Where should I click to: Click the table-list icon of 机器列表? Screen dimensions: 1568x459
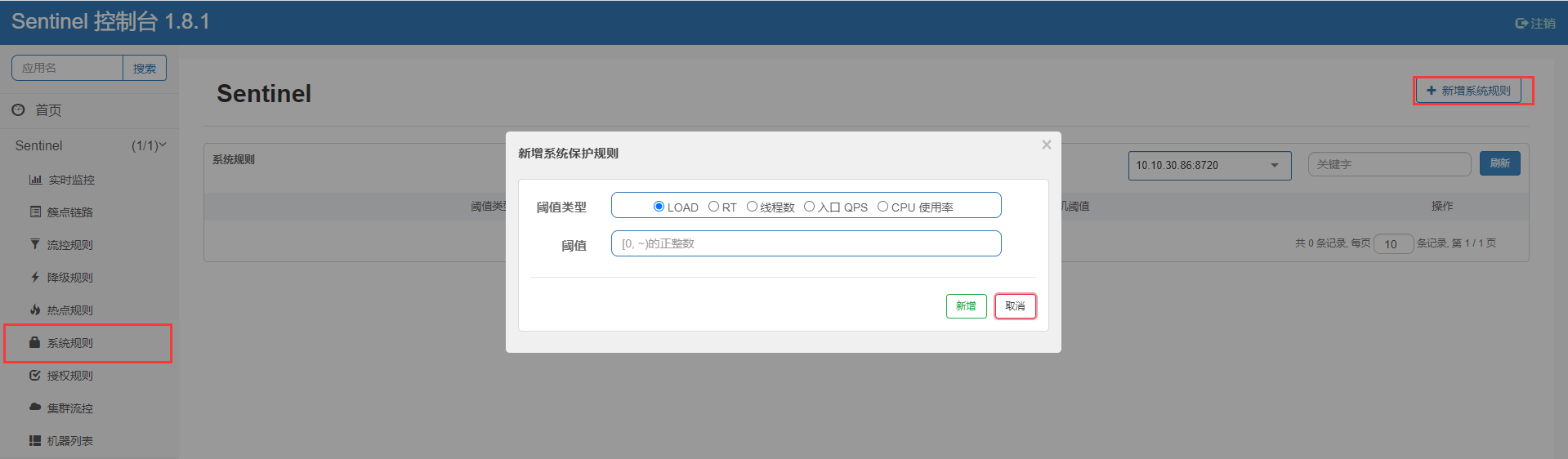[x=35, y=440]
